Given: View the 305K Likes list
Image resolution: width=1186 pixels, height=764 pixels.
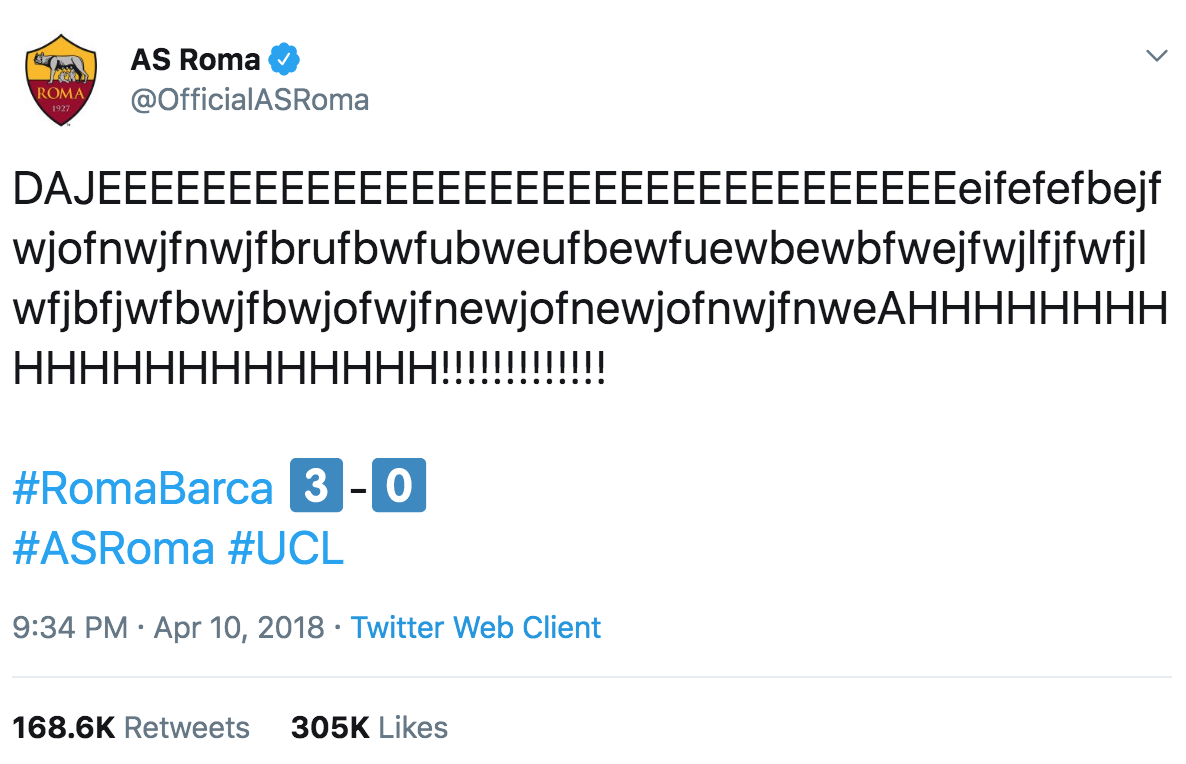Looking at the screenshot, I should point(369,727).
